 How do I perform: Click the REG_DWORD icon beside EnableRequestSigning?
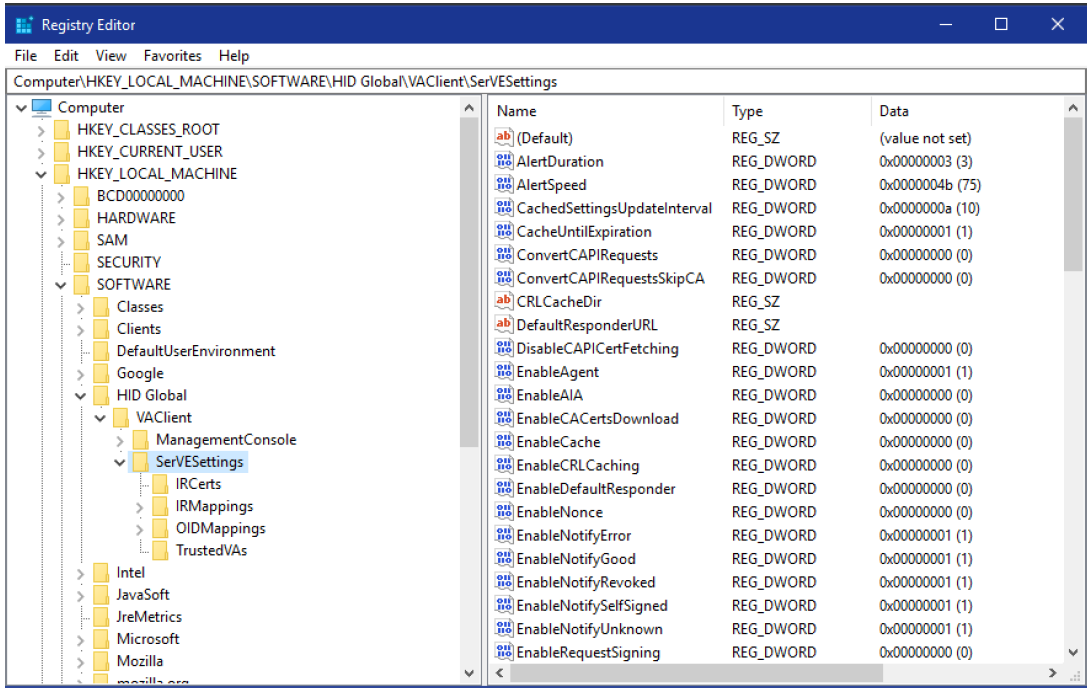[502, 651]
